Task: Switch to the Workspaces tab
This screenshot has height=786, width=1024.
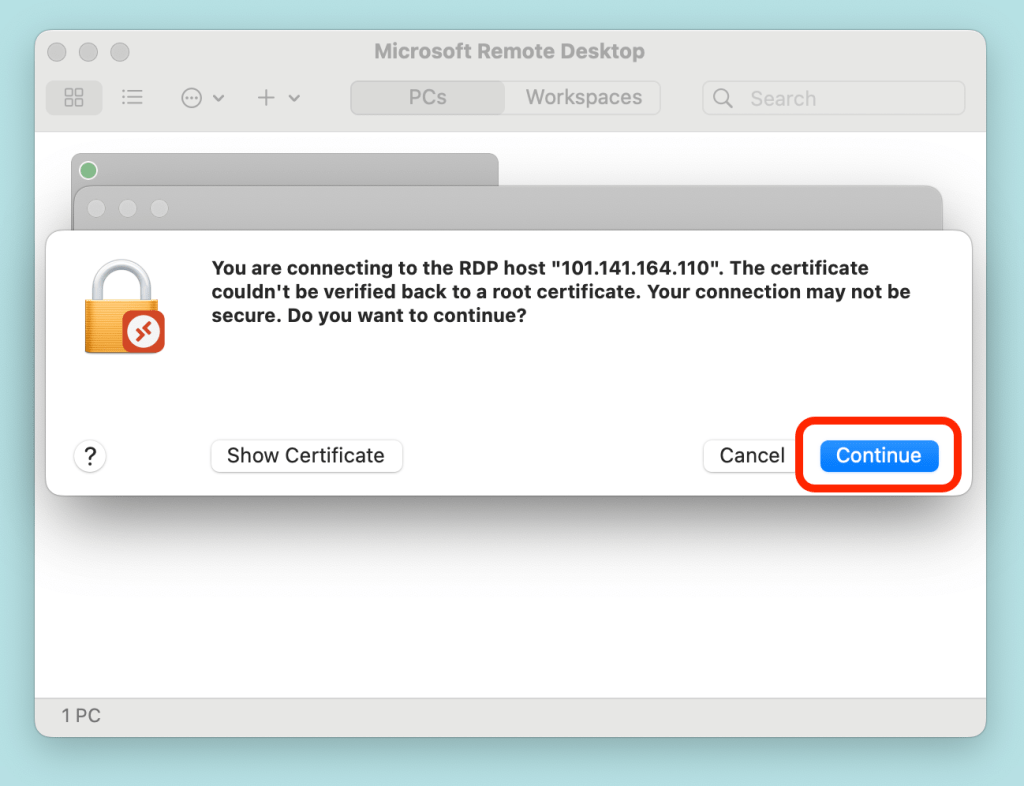Action: point(583,98)
